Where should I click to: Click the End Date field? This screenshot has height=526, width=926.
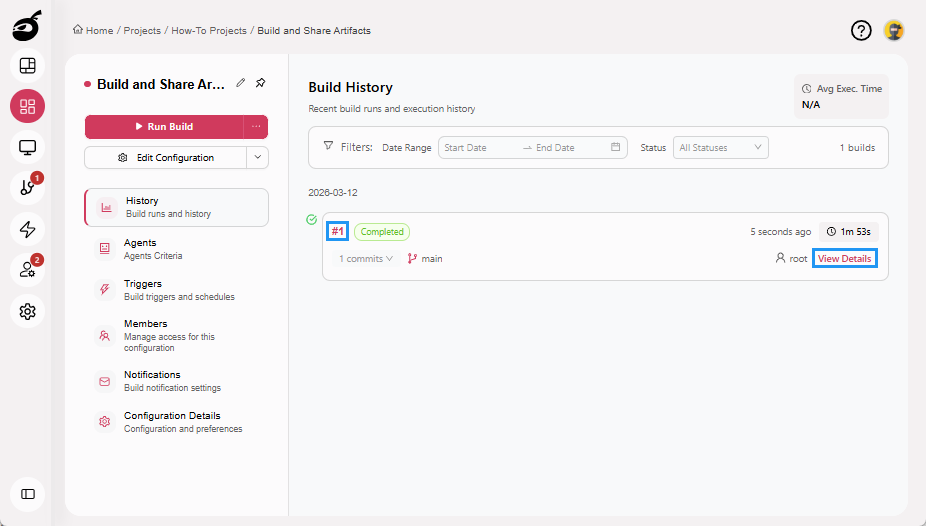click(x=568, y=148)
